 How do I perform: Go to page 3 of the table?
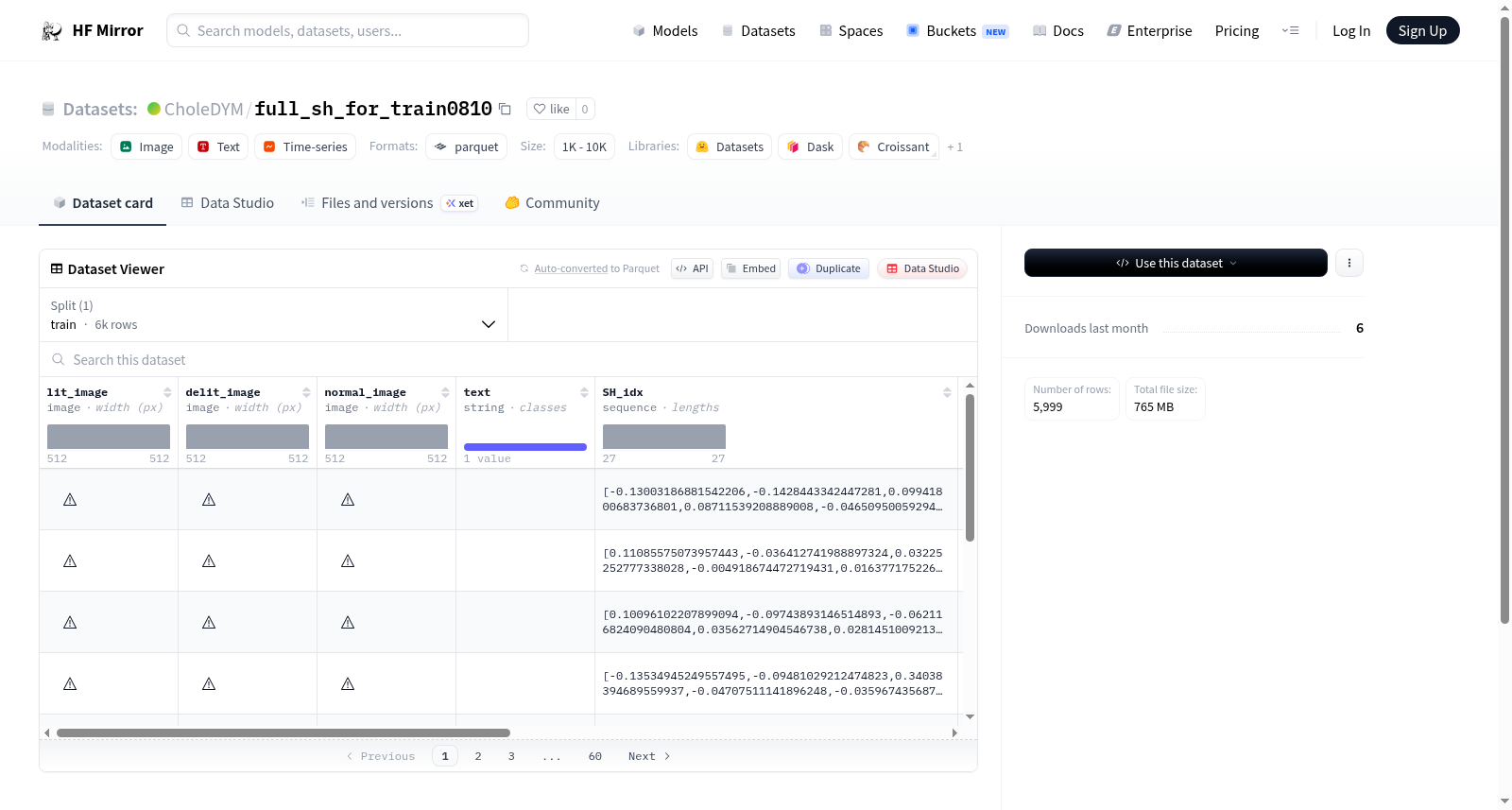click(511, 756)
